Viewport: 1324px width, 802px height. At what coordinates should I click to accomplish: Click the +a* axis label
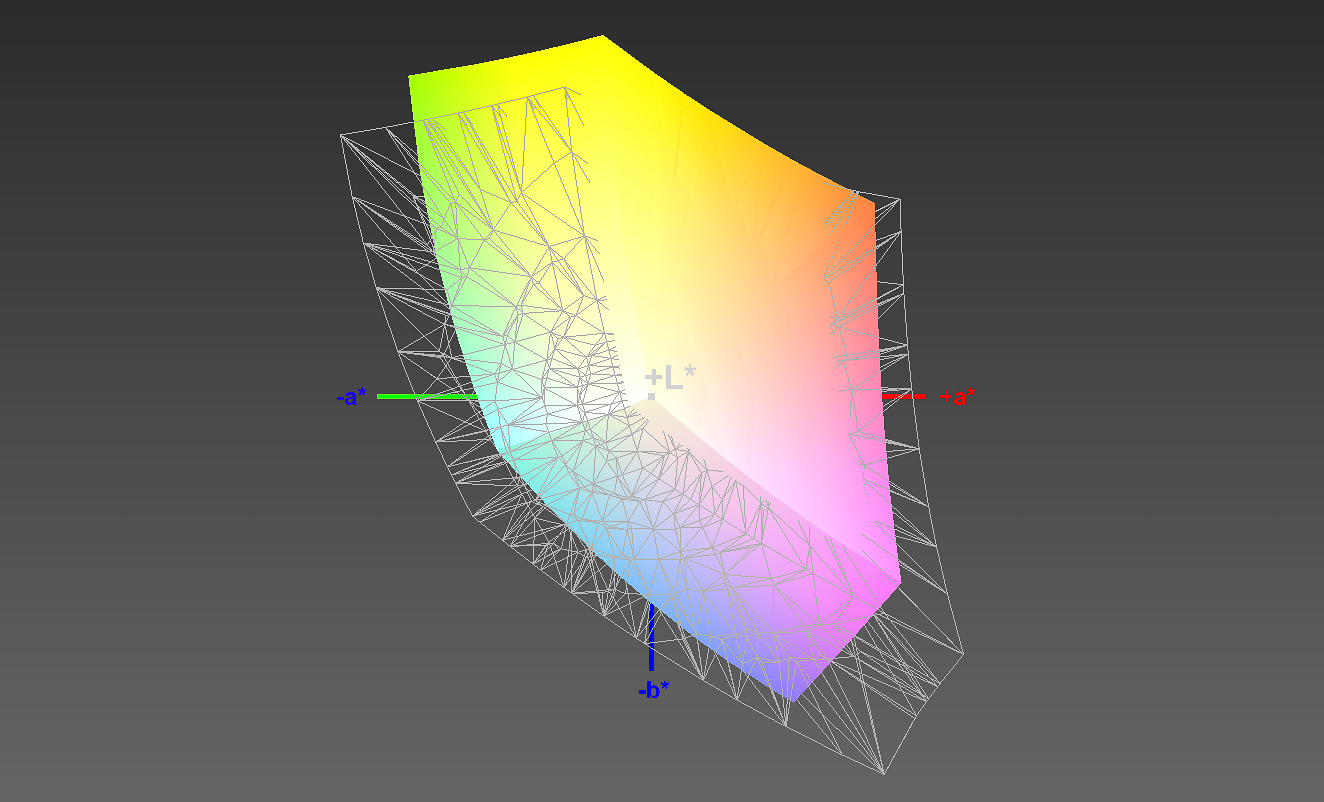tap(957, 397)
